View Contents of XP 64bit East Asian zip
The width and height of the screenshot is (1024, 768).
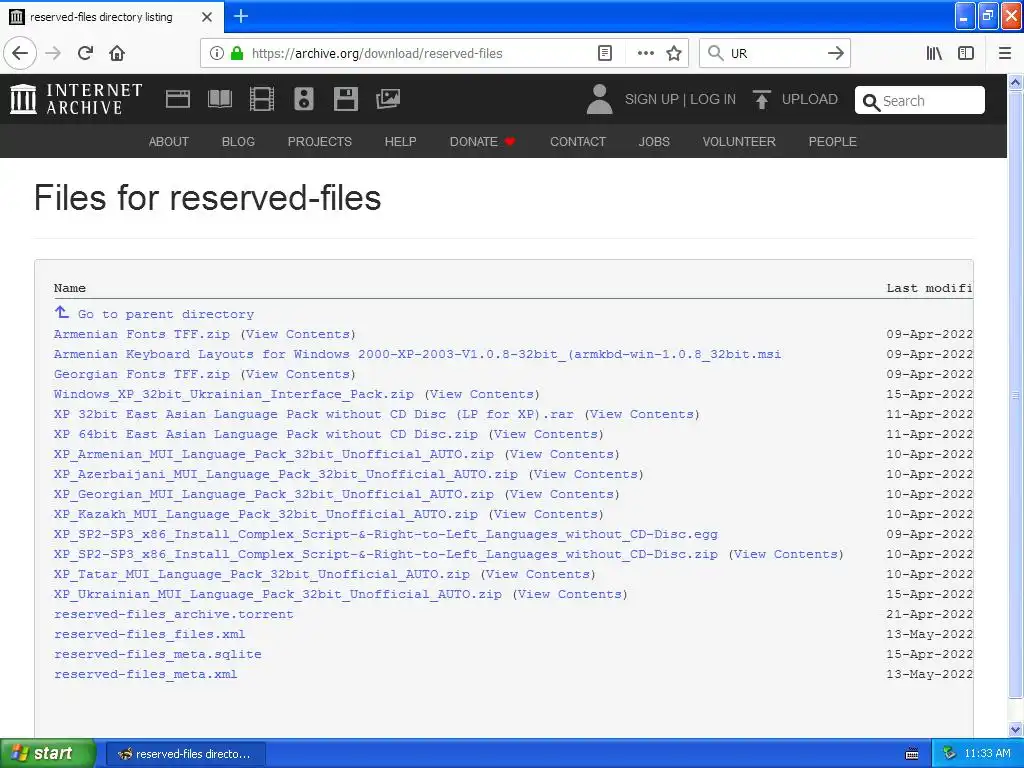(x=546, y=434)
